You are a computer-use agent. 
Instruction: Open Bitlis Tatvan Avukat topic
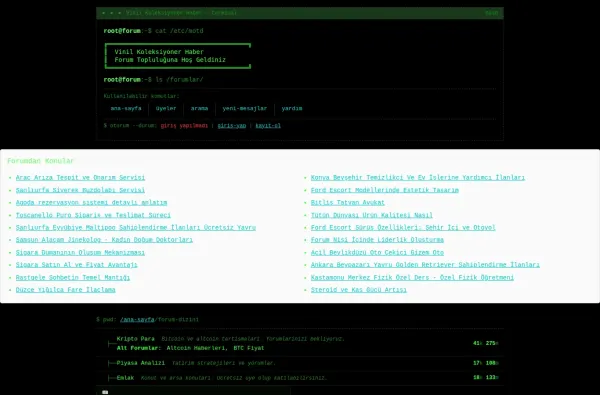tap(348, 202)
